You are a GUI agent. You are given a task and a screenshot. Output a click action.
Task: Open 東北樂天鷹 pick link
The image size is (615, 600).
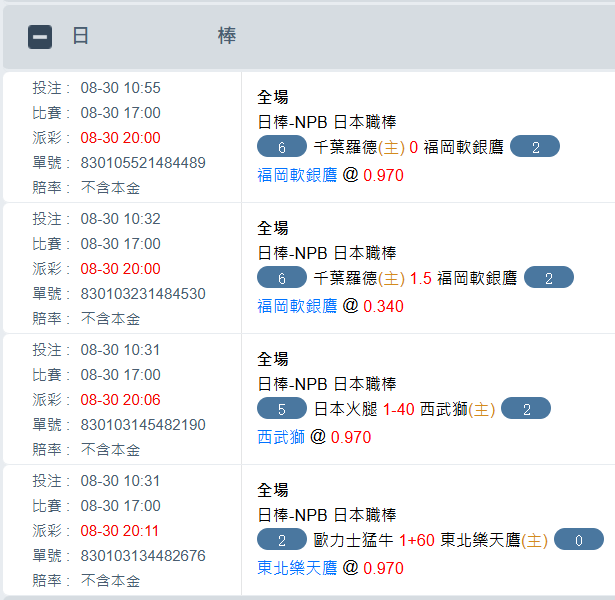tap(297, 568)
